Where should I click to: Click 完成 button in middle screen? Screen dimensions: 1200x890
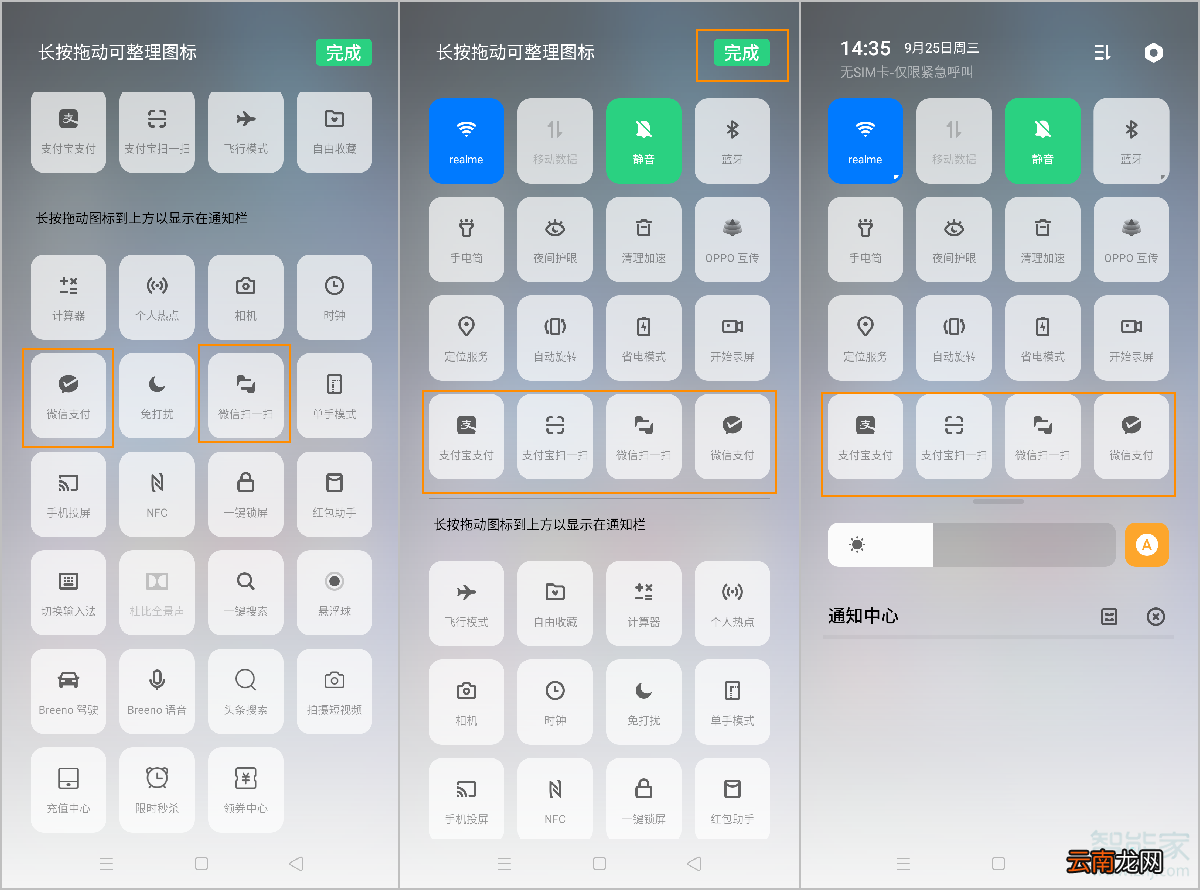coord(742,53)
